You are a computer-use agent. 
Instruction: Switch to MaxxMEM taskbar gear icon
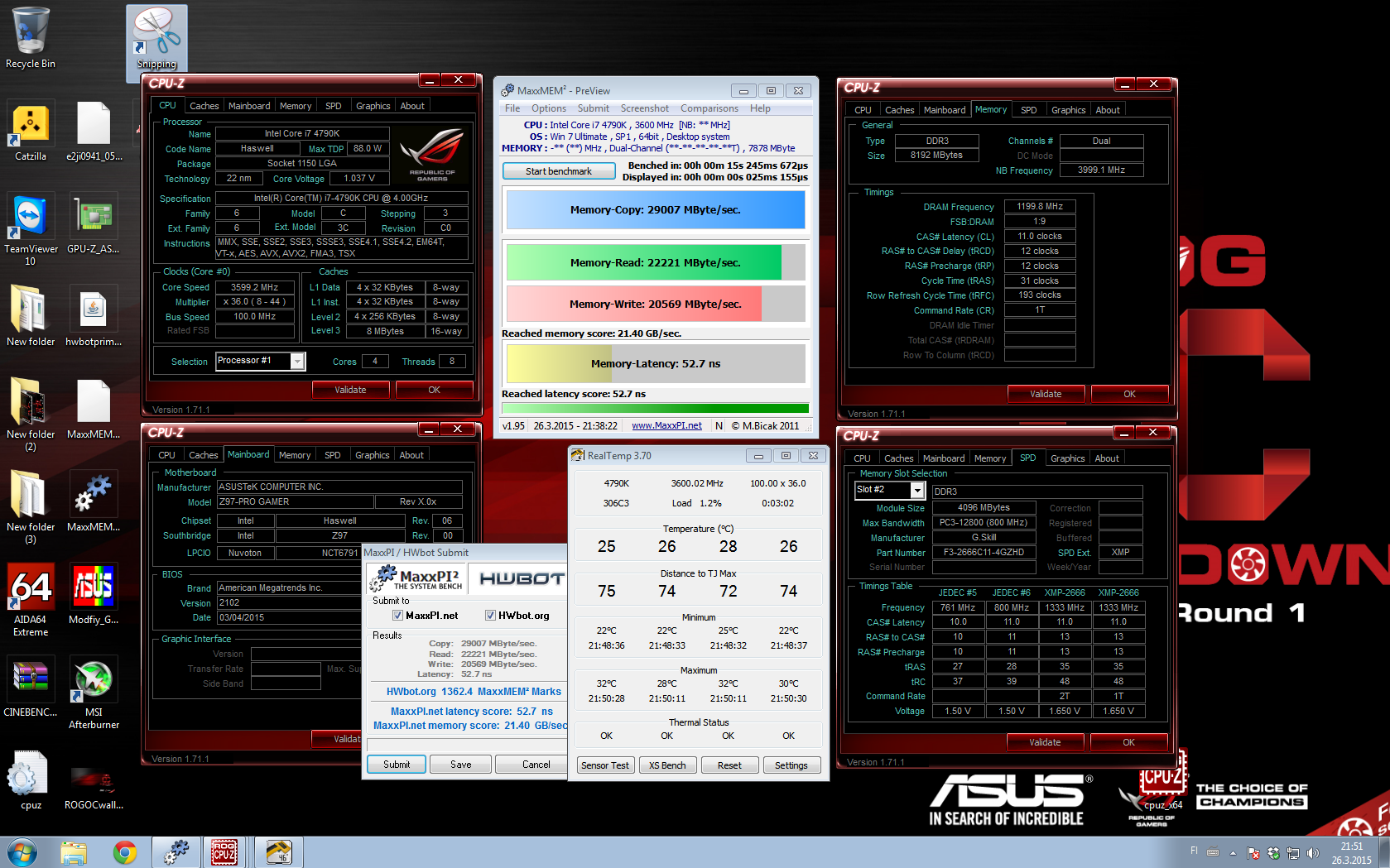pos(176,852)
